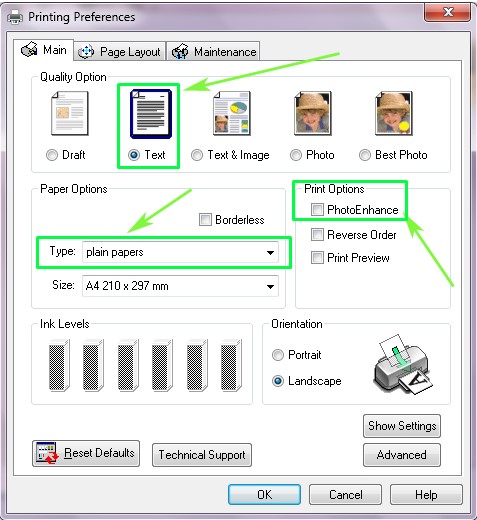Confirm with the OK button
The width and height of the screenshot is (477, 520).
point(264,495)
